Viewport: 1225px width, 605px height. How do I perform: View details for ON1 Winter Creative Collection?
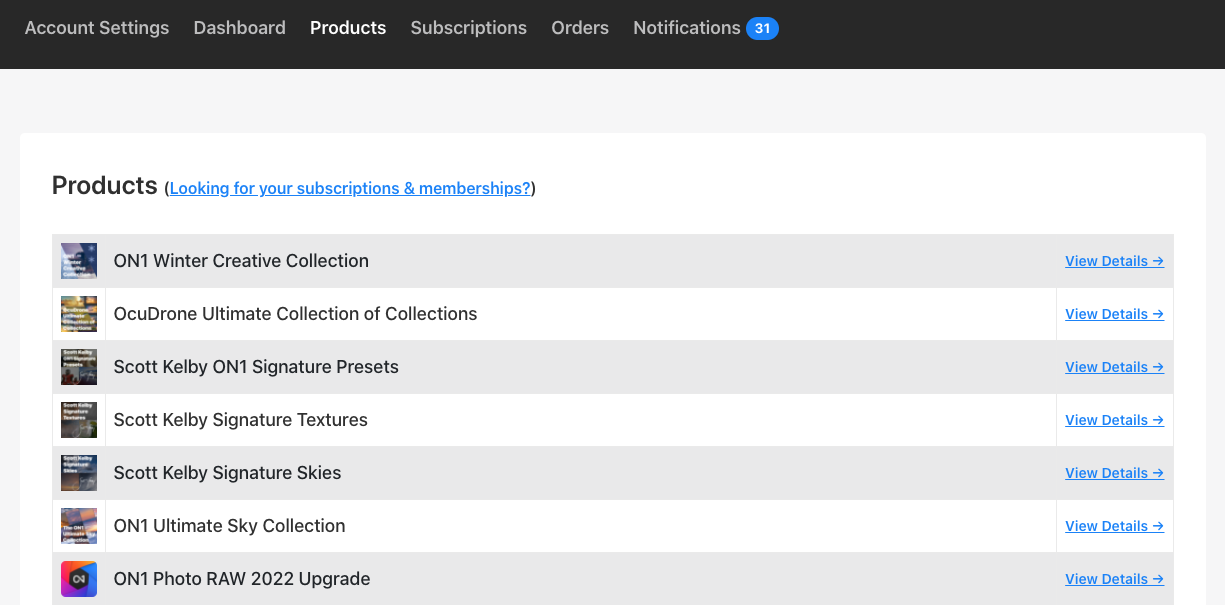click(1114, 261)
